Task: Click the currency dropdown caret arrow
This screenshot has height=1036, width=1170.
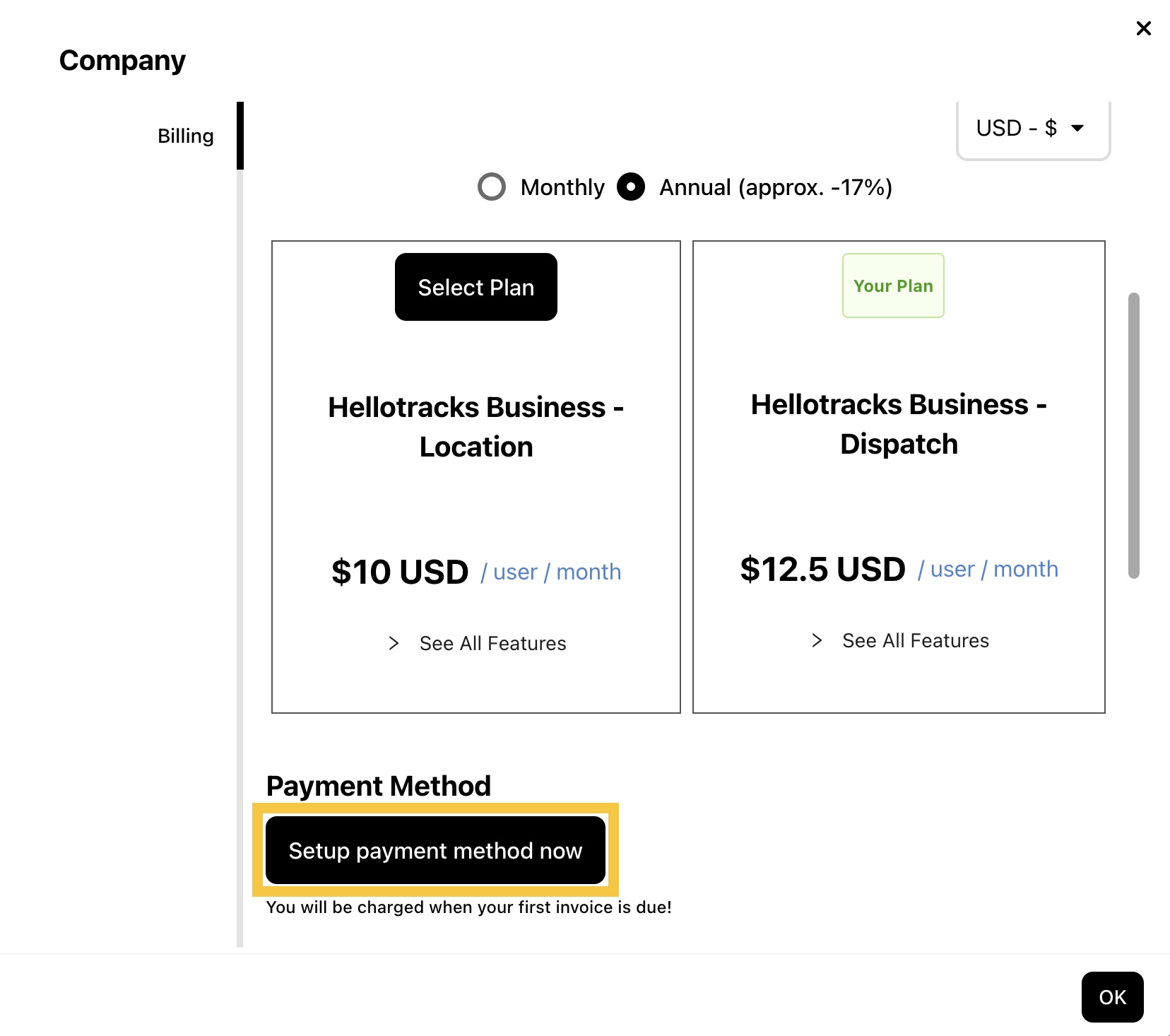Action: pos(1077,128)
